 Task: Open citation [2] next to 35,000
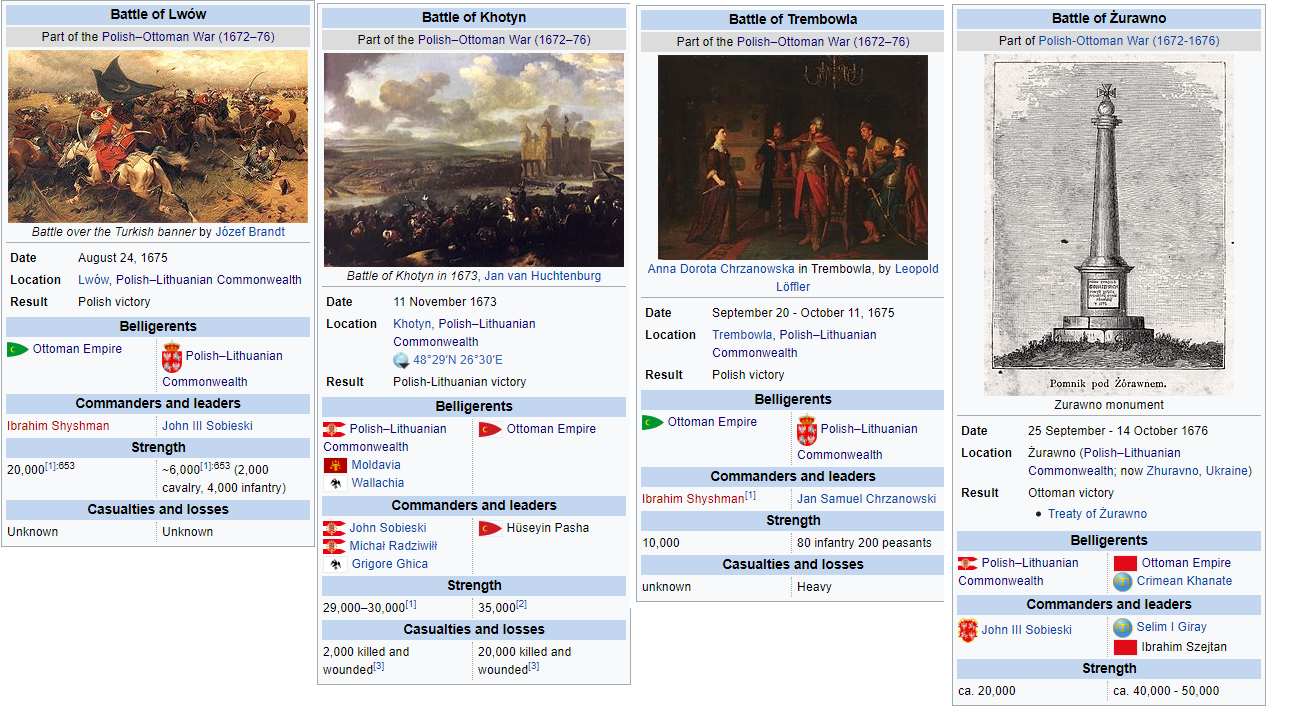(521, 604)
